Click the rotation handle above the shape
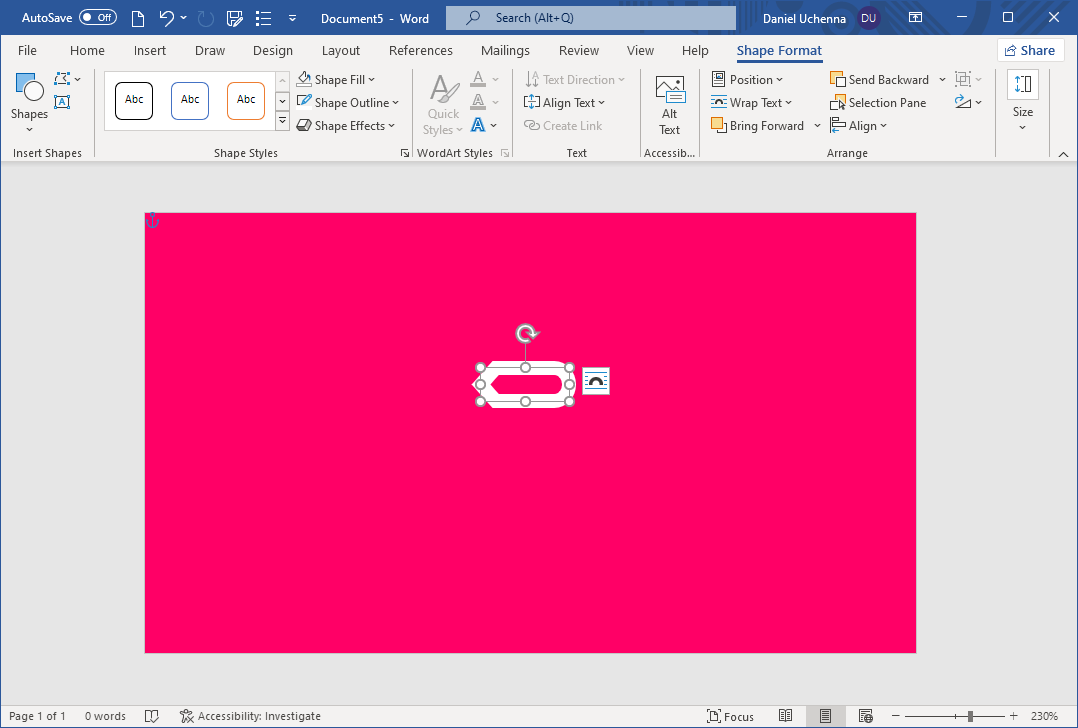Screen dimensions: 1078x728 (x=526, y=333)
